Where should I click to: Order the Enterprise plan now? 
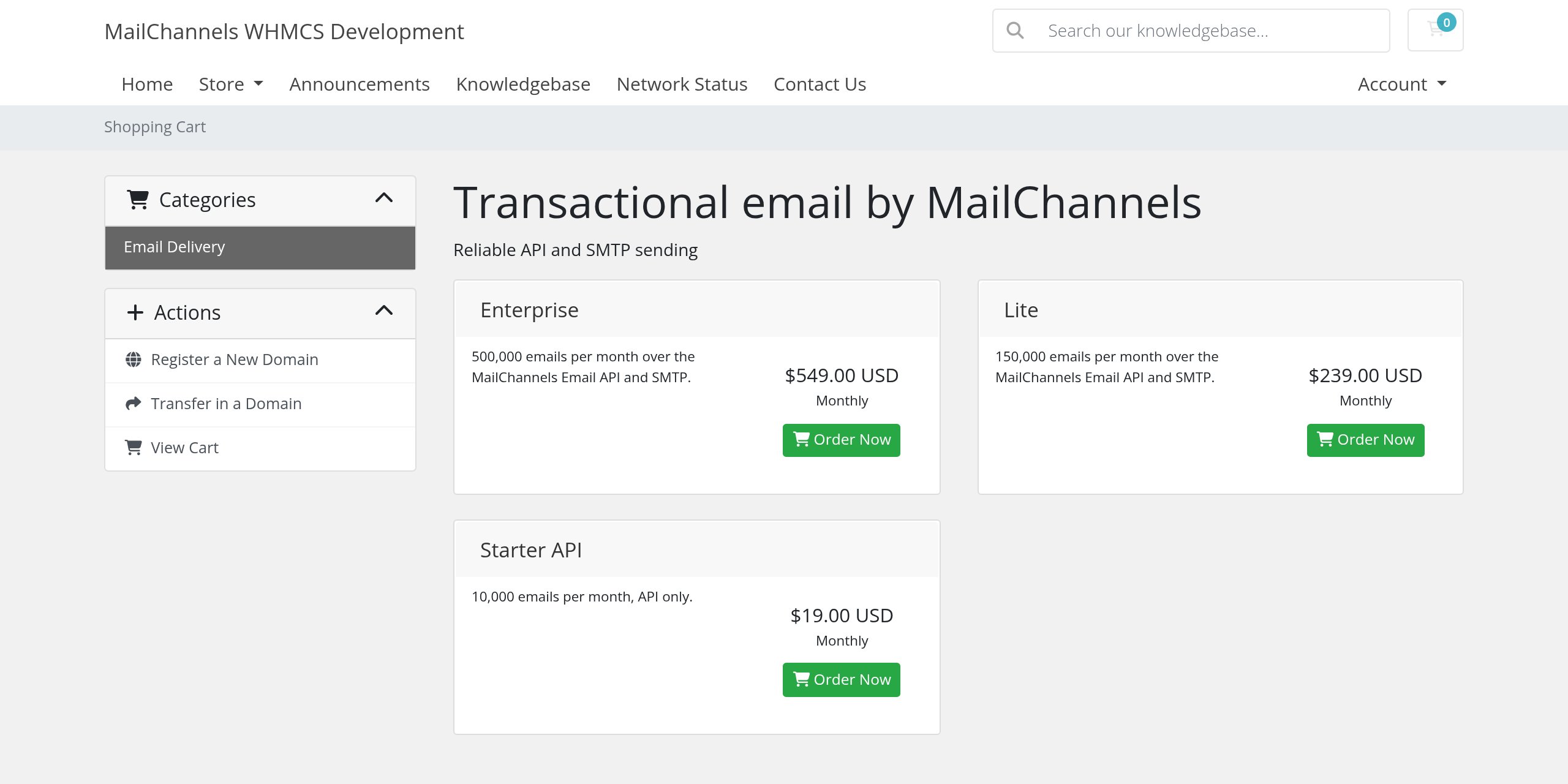pos(842,440)
